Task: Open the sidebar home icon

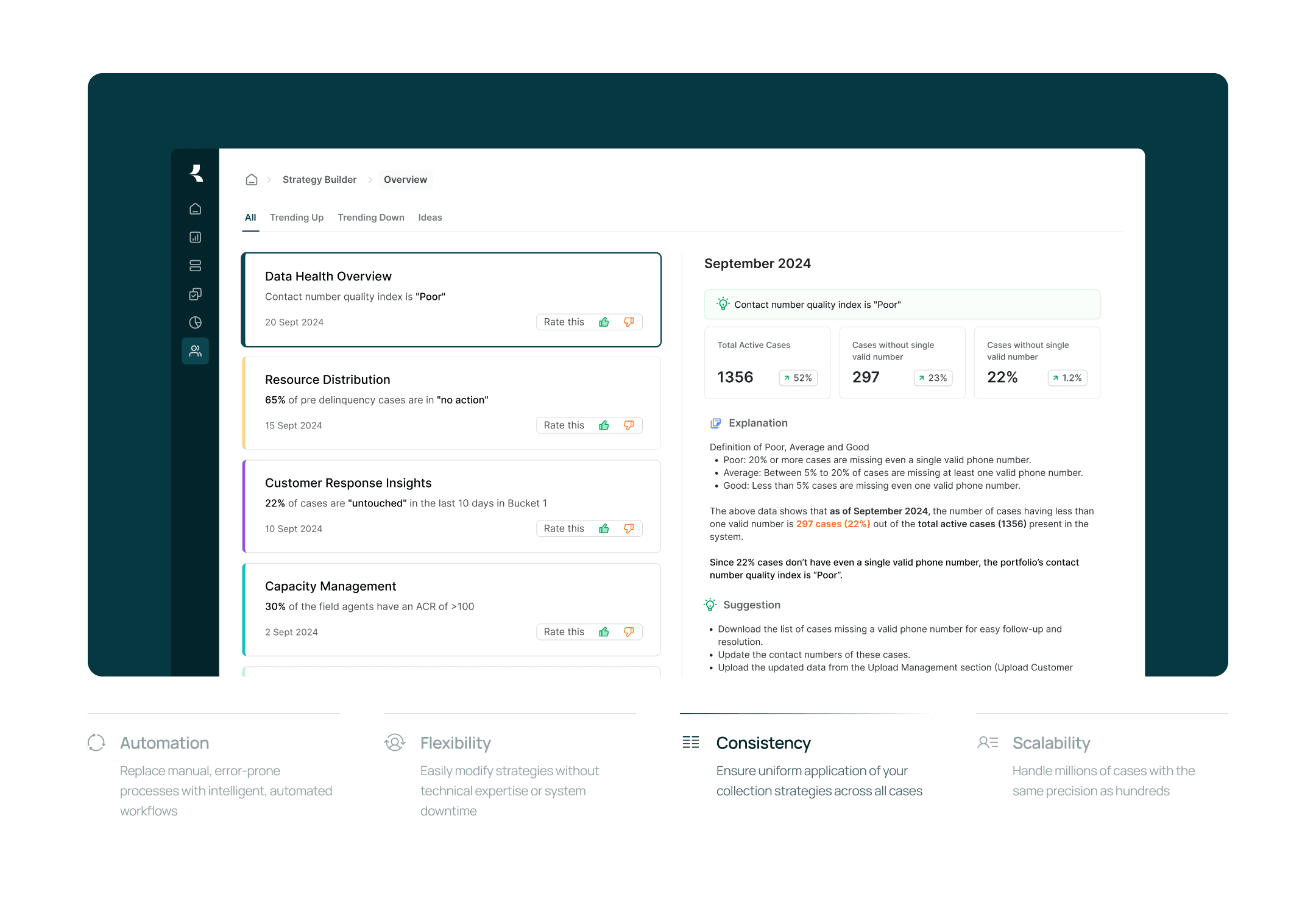Action: pos(195,209)
